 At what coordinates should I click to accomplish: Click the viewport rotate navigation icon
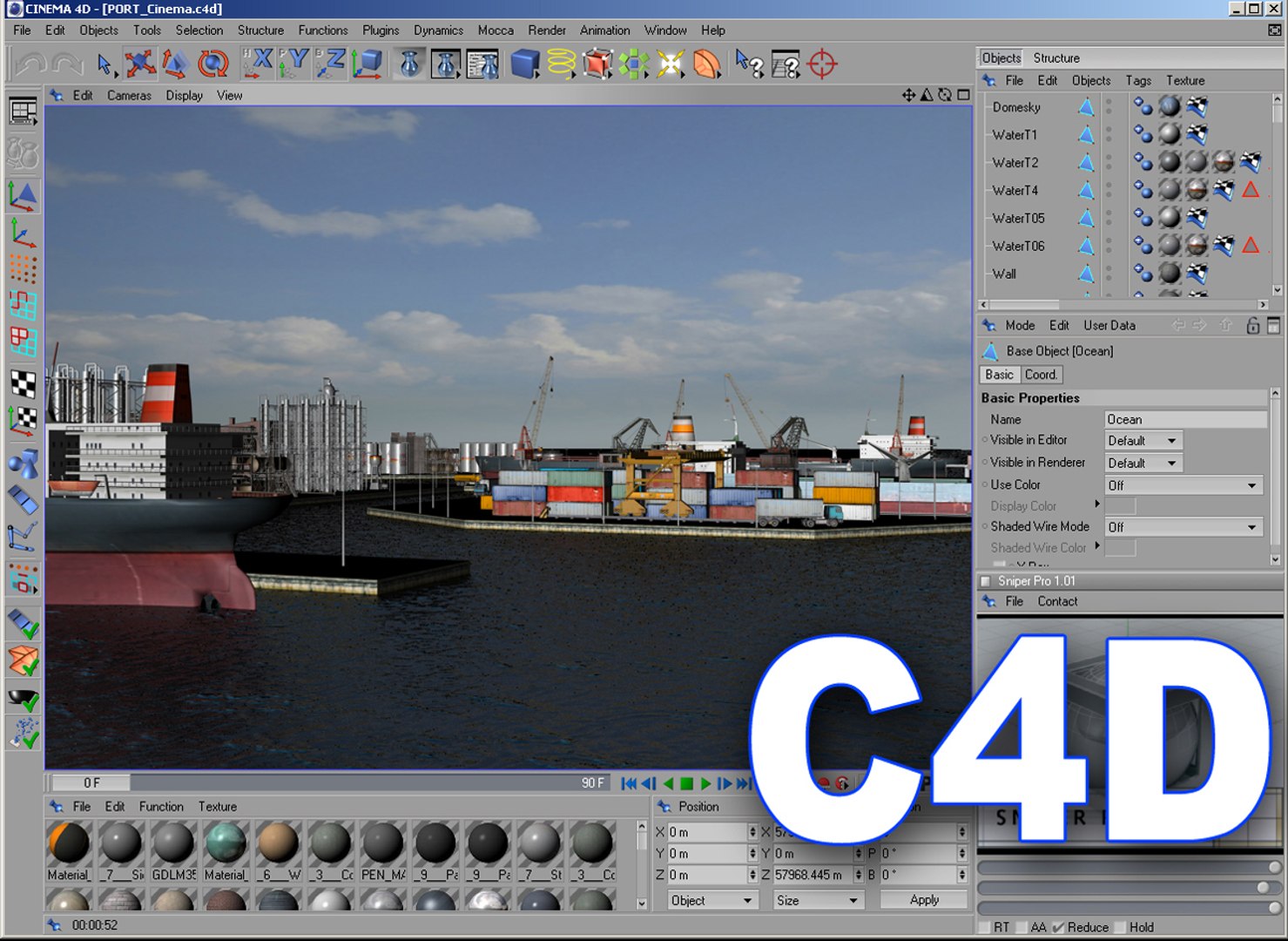(945, 95)
